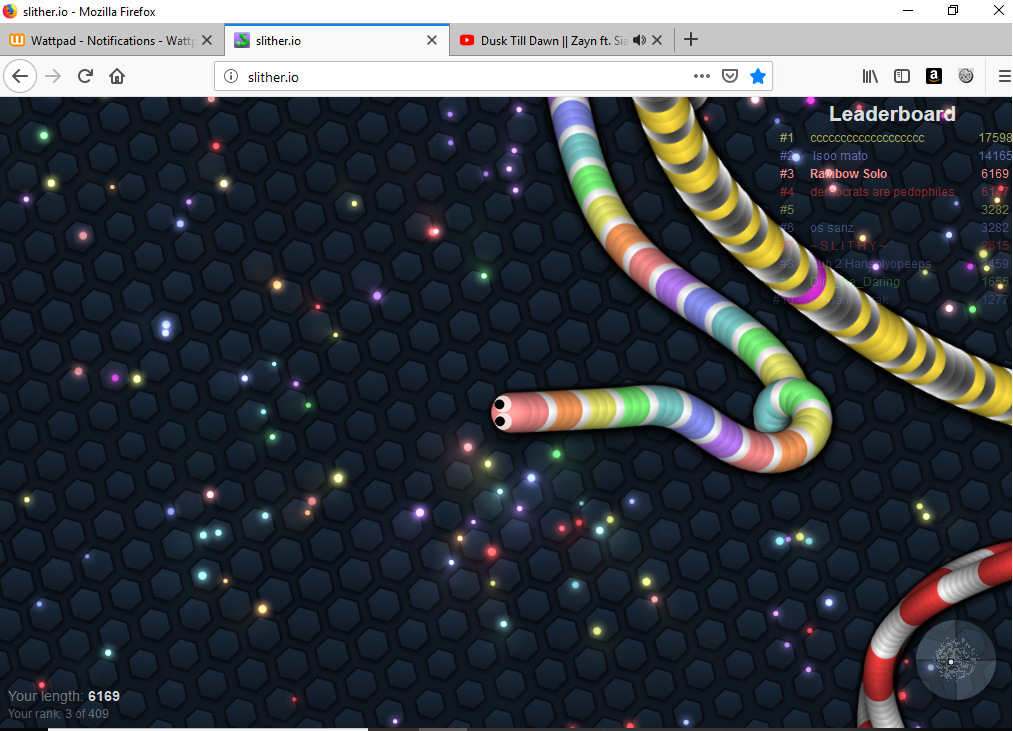Click the Wattpad tab favicon
Screen dimensions: 1013x731
pos(17,40)
